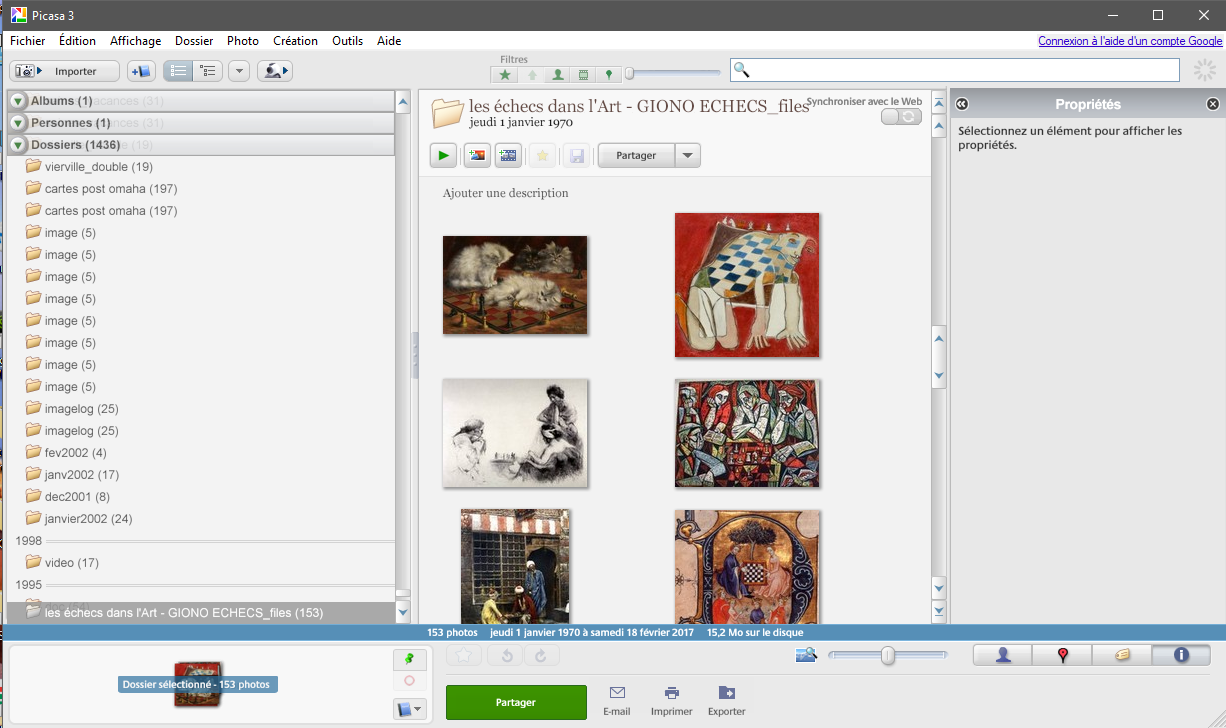Toggle the faces filter
This screenshot has height=728, width=1226.
(557, 75)
